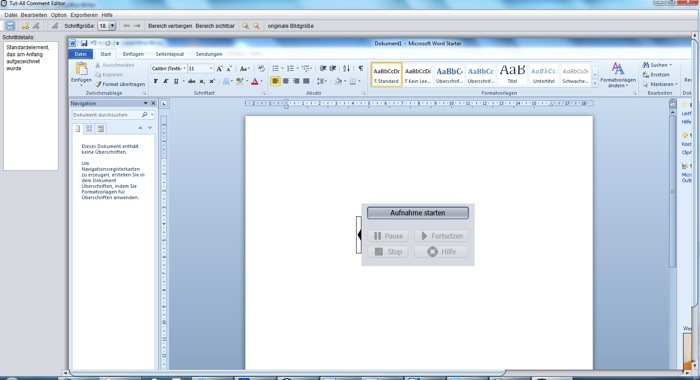This screenshot has width=700, height=380.
Task: Toggle strikethrough formatting
Action: (x=192, y=81)
